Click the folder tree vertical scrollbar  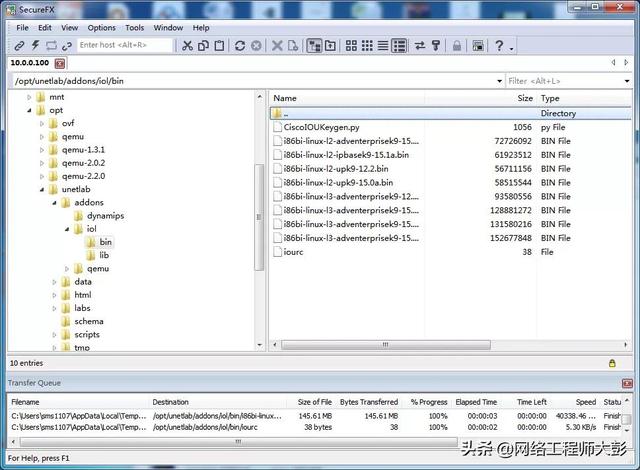pyautogui.click(x=259, y=217)
